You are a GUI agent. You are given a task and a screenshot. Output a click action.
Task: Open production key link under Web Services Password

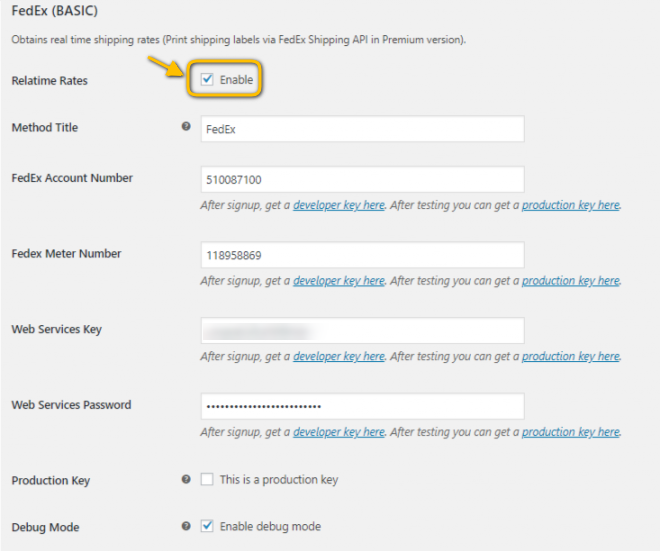point(571,432)
